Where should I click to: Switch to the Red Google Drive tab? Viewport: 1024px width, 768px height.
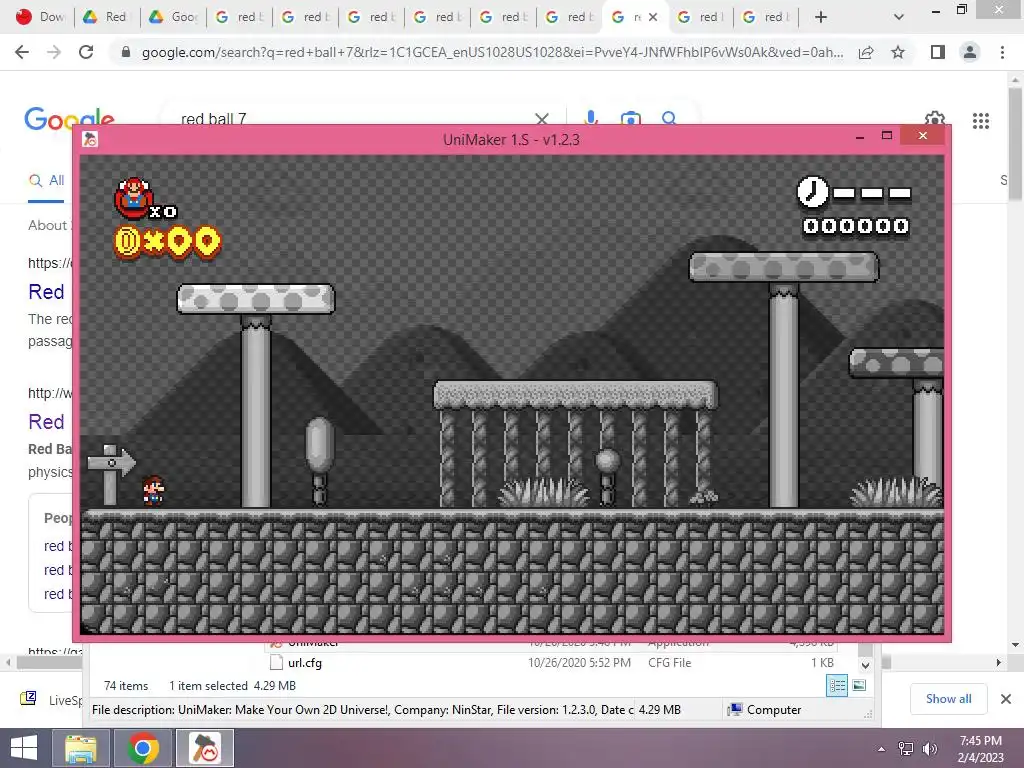(x=107, y=17)
